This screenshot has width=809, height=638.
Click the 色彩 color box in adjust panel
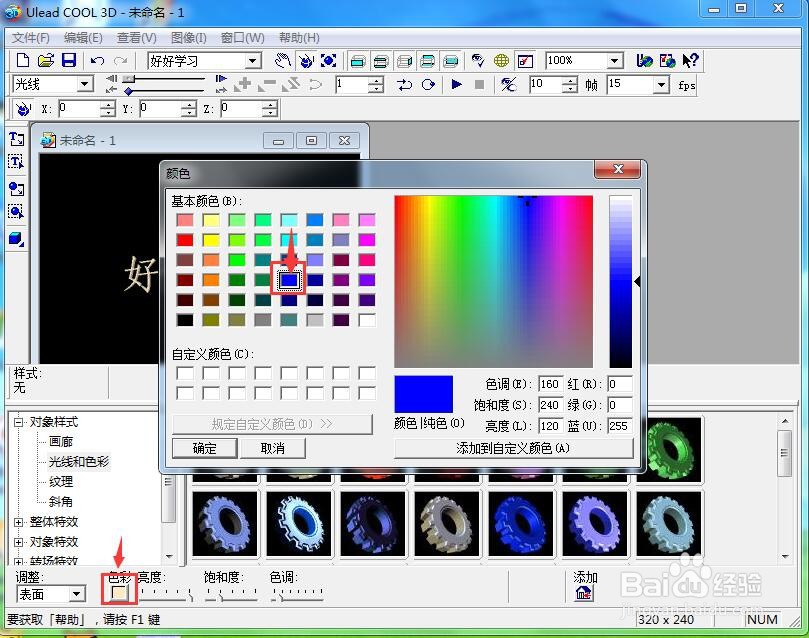pos(120,593)
